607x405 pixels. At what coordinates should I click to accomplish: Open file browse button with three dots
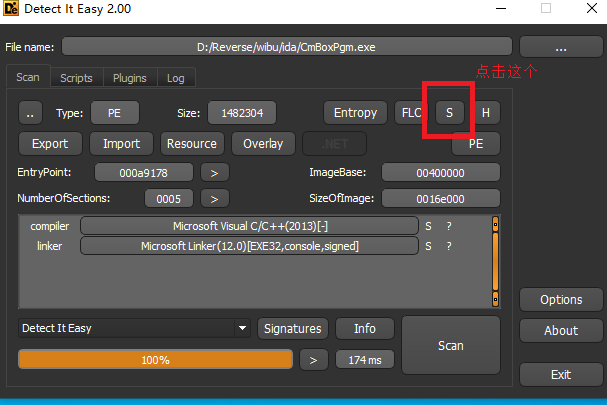click(x=561, y=47)
